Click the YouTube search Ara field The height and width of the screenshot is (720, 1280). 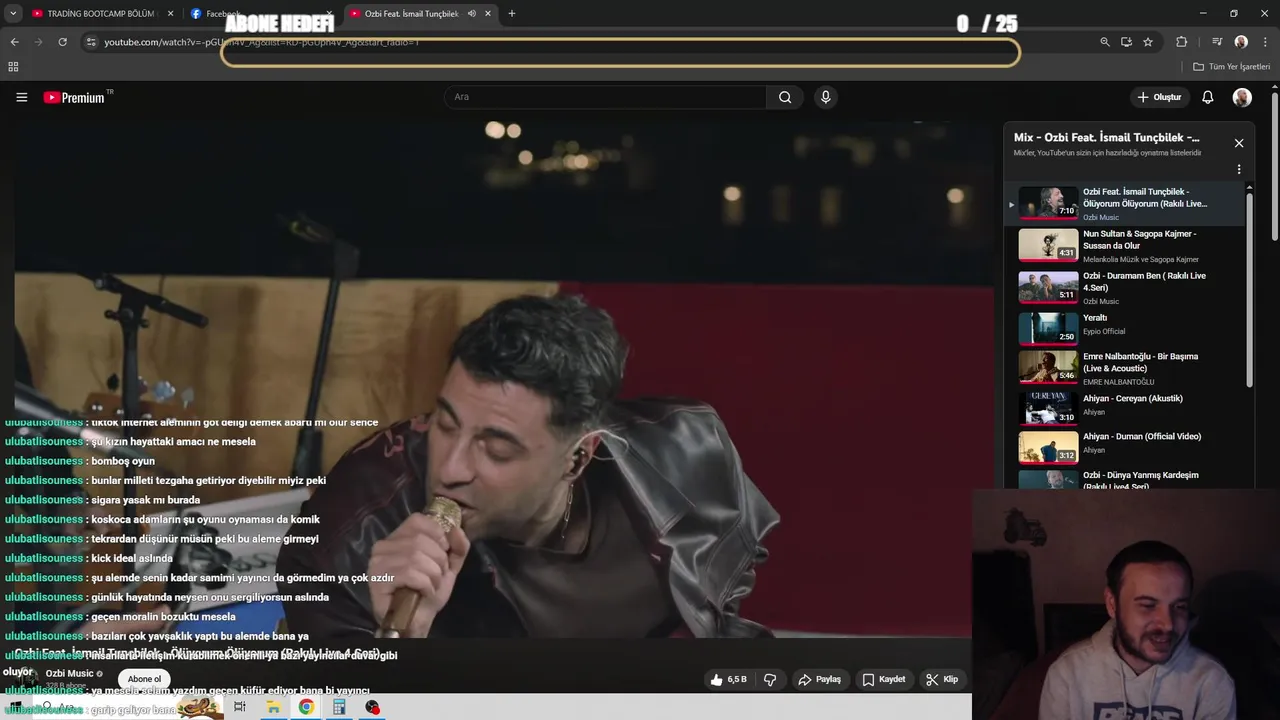click(x=605, y=97)
